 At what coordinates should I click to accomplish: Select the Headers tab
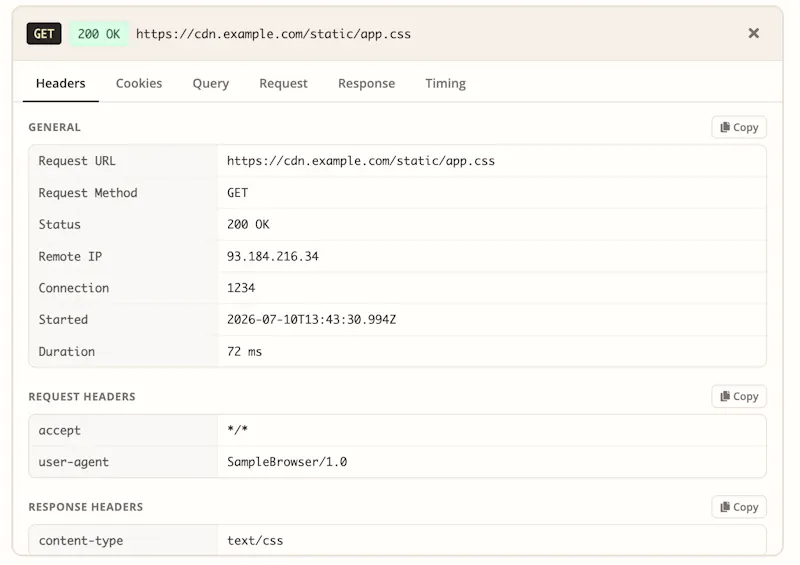click(x=61, y=83)
